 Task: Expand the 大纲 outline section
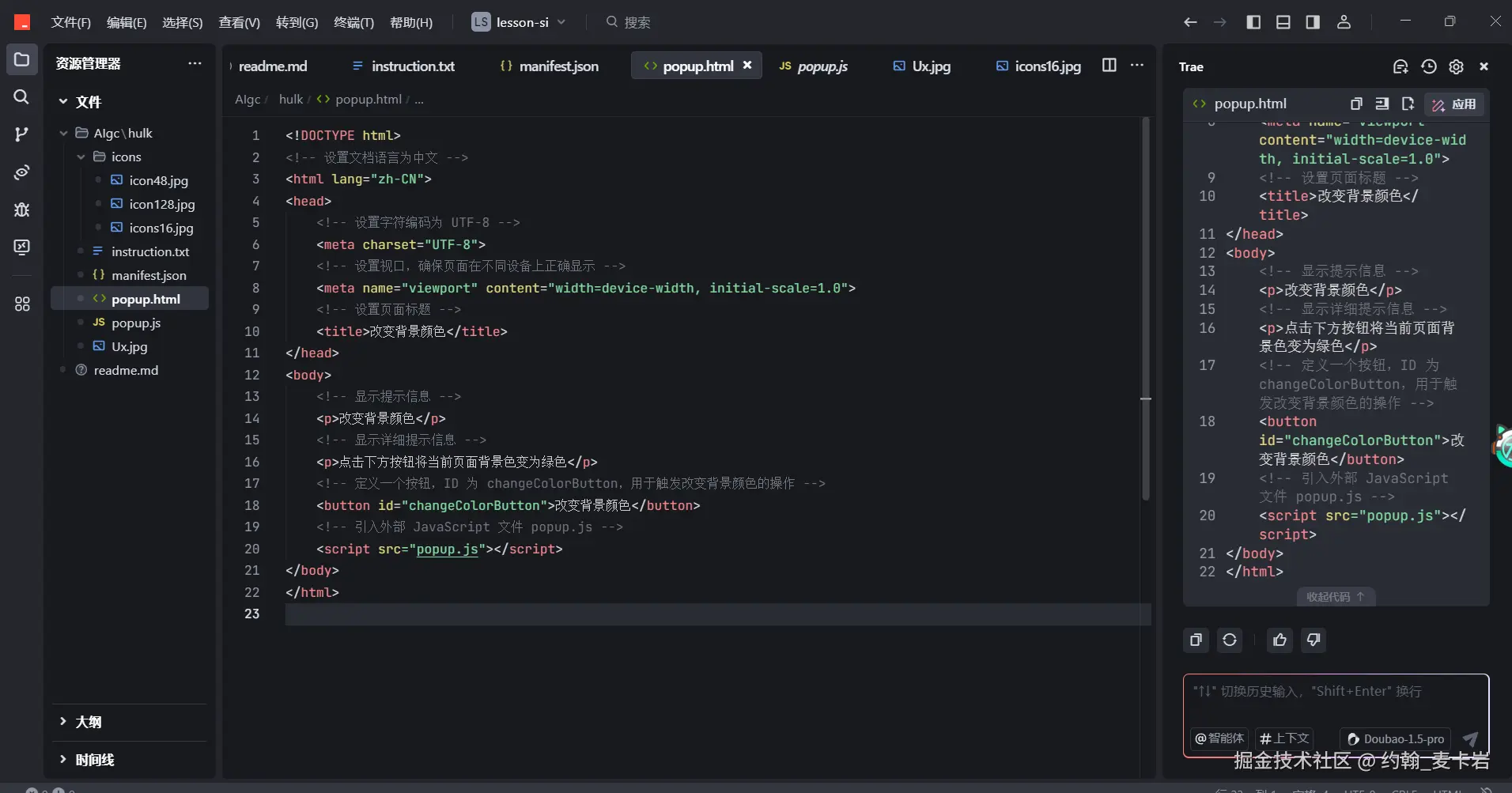81,722
